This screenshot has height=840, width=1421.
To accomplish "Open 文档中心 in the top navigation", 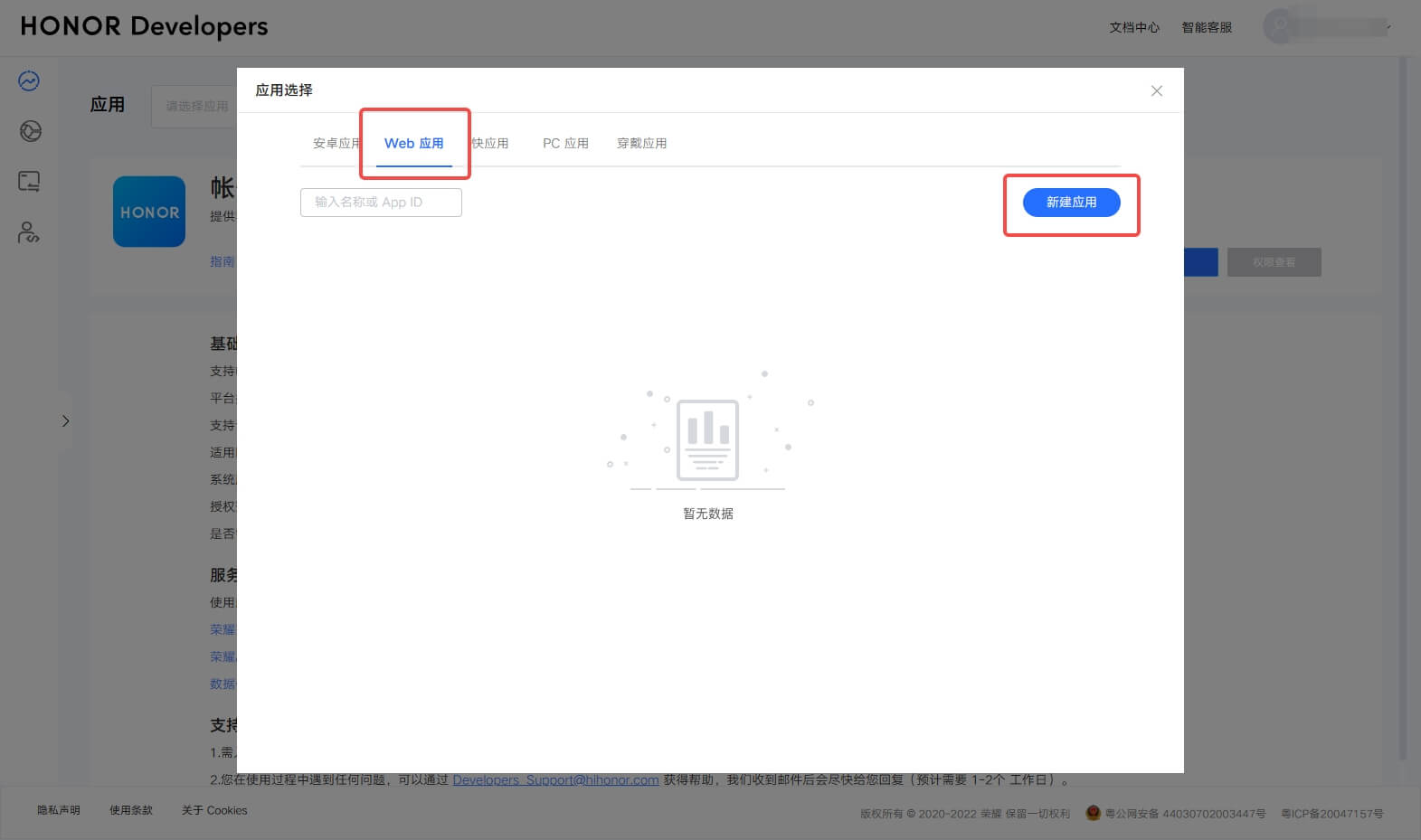I will tap(1134, 28).
